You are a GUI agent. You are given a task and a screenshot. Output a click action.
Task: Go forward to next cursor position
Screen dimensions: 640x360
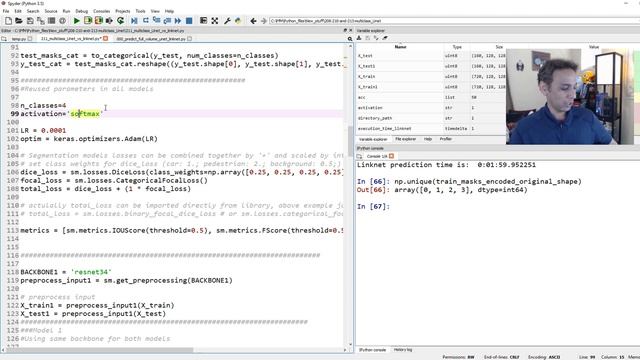tap(264, 20)
